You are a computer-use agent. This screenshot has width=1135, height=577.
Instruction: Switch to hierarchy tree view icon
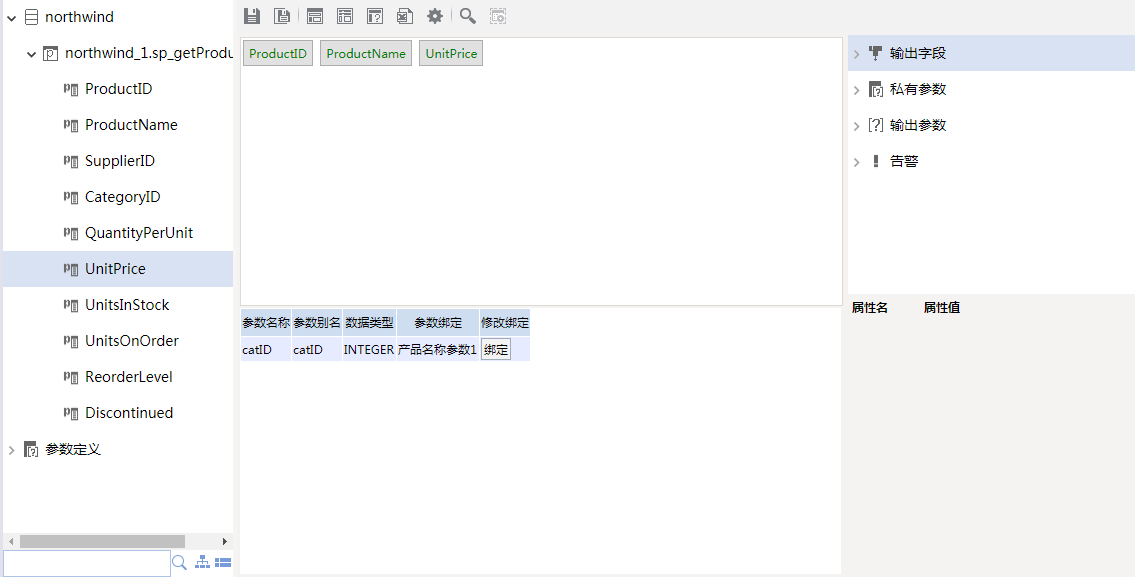[x=203, y=562]
